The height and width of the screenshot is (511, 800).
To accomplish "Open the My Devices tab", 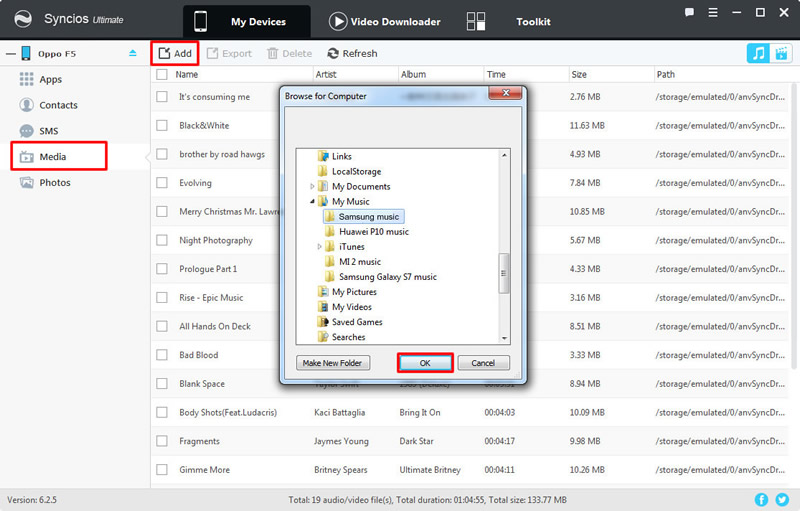I will coord(246,21).
